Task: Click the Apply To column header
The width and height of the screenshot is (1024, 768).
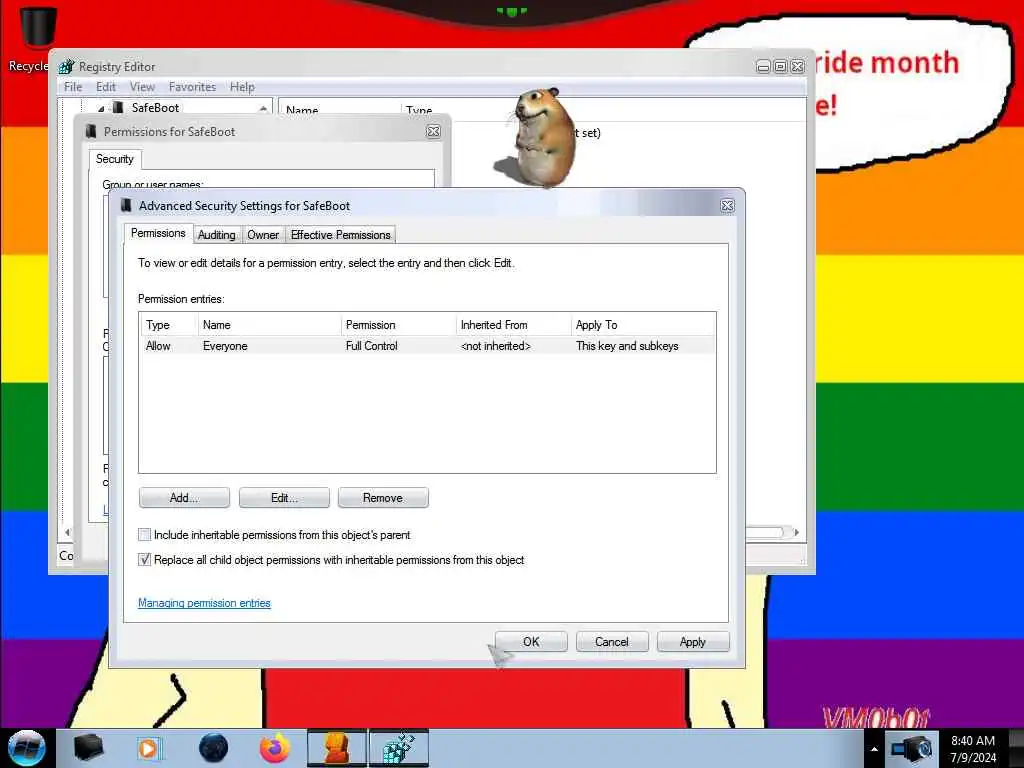Action: (643, 325)
